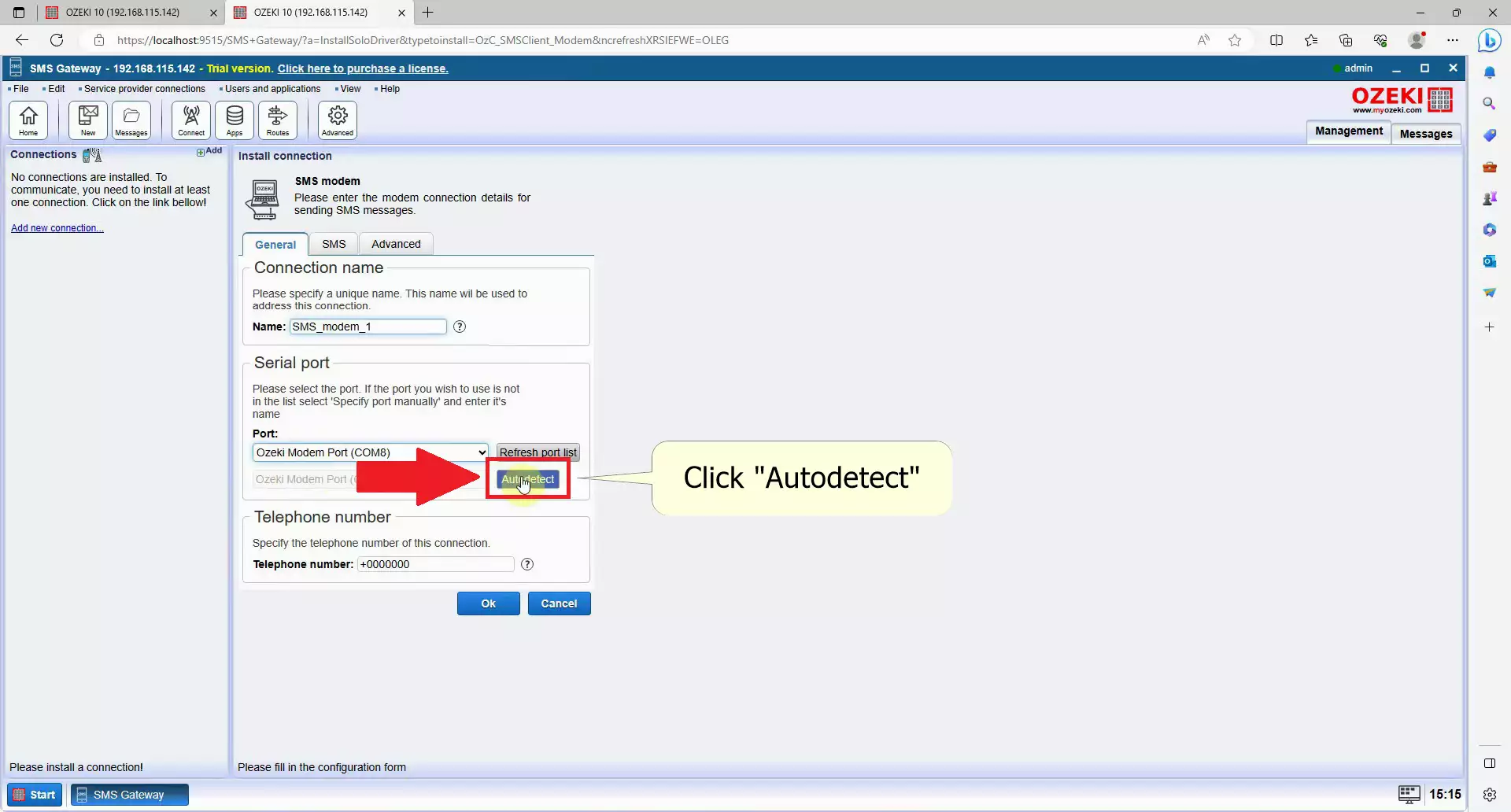
Task: Open the Messages folder toolbar icon
Action: click(x=131, y=120)
